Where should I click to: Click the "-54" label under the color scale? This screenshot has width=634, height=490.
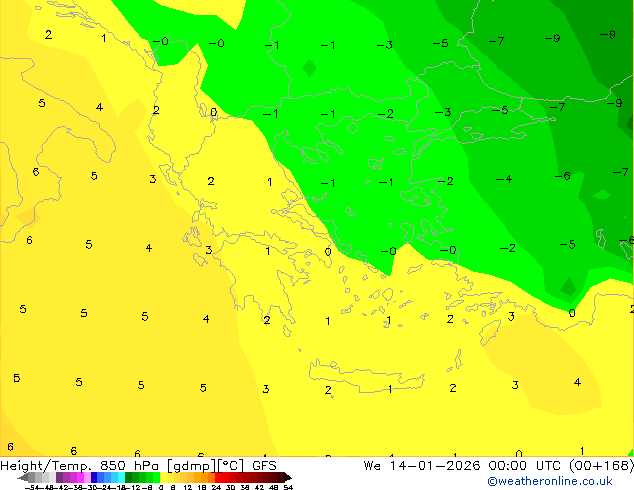[x=32, y=487]
